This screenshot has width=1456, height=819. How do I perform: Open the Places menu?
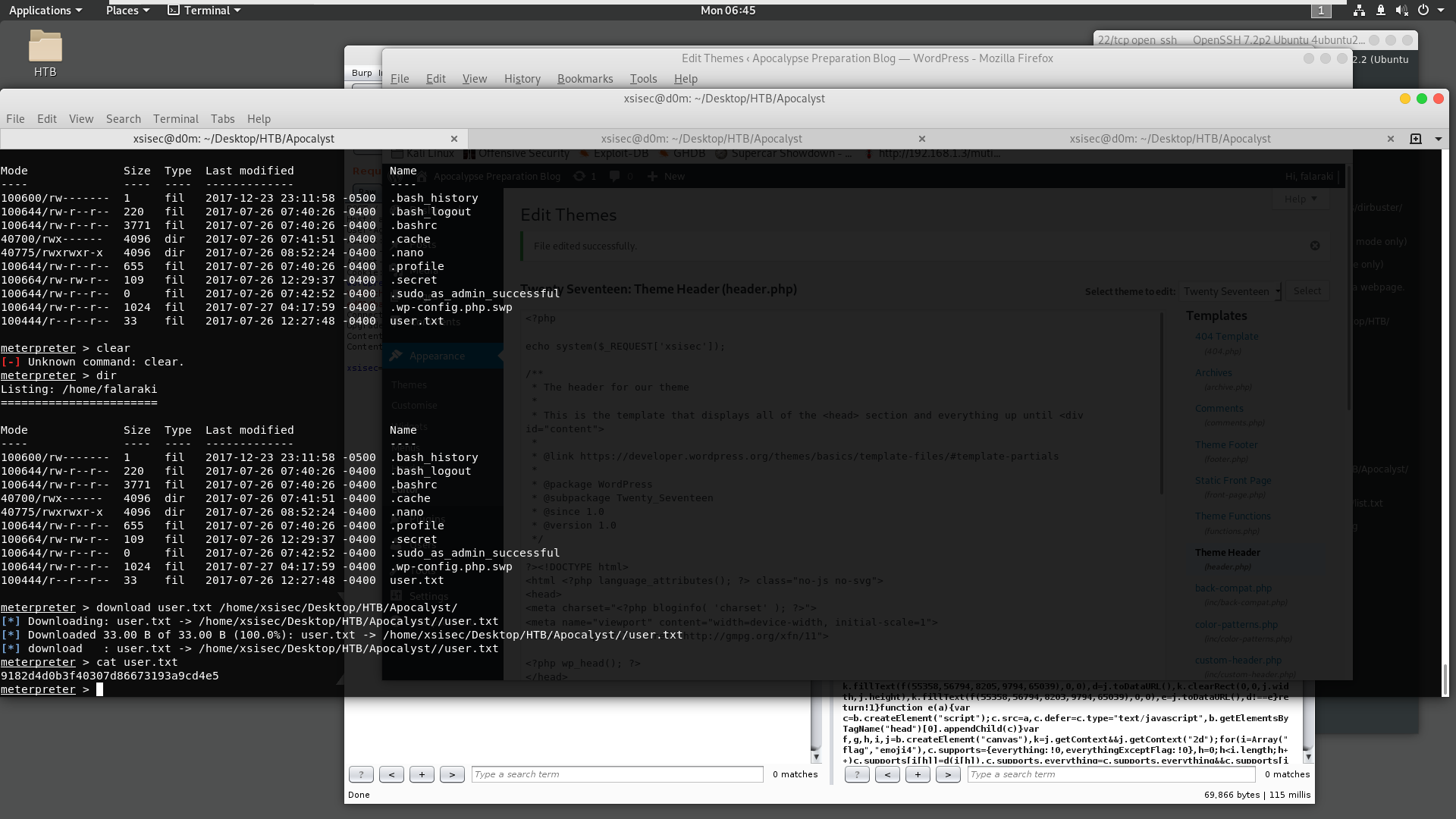(127, 11)
